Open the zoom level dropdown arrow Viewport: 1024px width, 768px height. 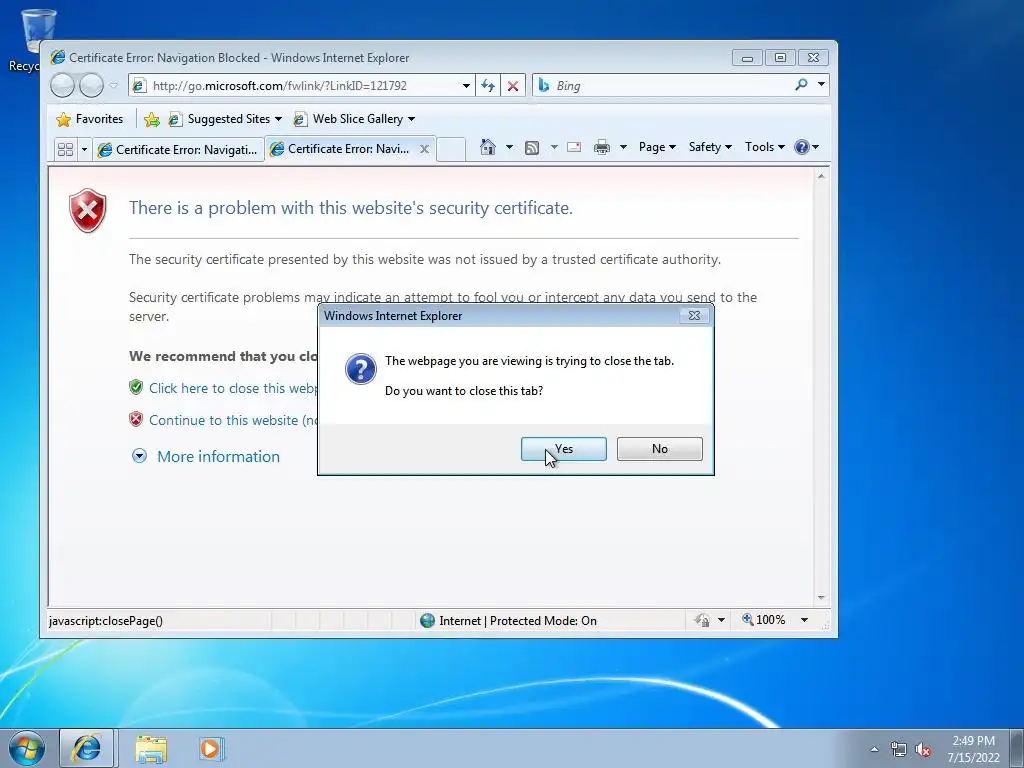(805, 620)
